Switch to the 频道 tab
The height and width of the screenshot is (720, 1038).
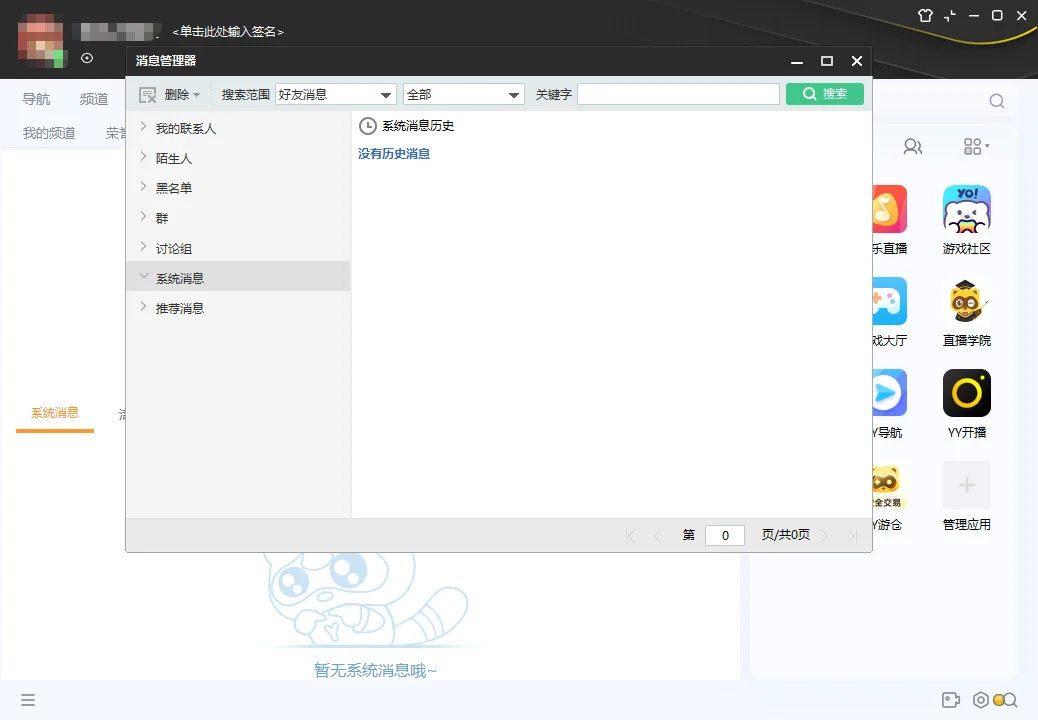pyautogui.click(x=93, y=99)
